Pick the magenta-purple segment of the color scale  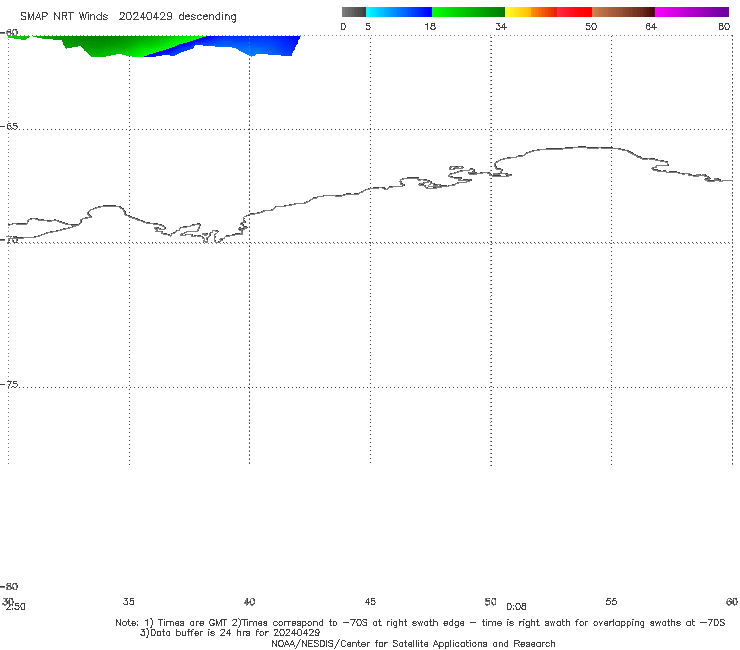[692, 12]
